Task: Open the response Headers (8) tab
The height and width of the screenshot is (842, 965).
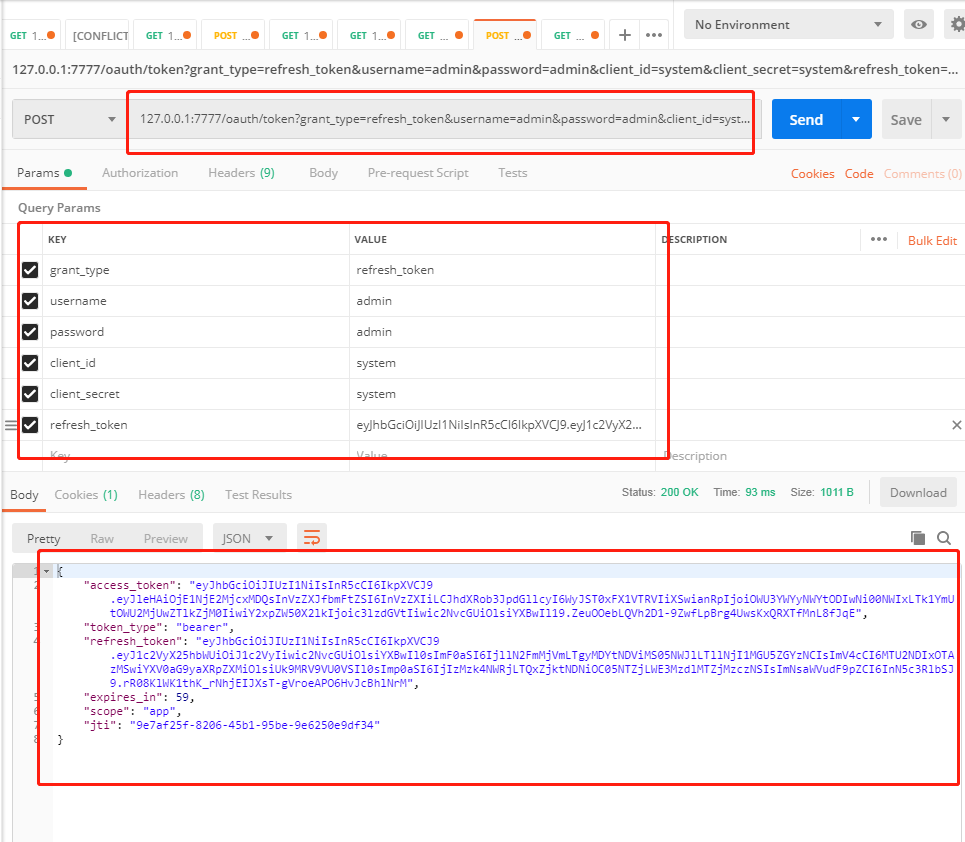Action: 171,495
